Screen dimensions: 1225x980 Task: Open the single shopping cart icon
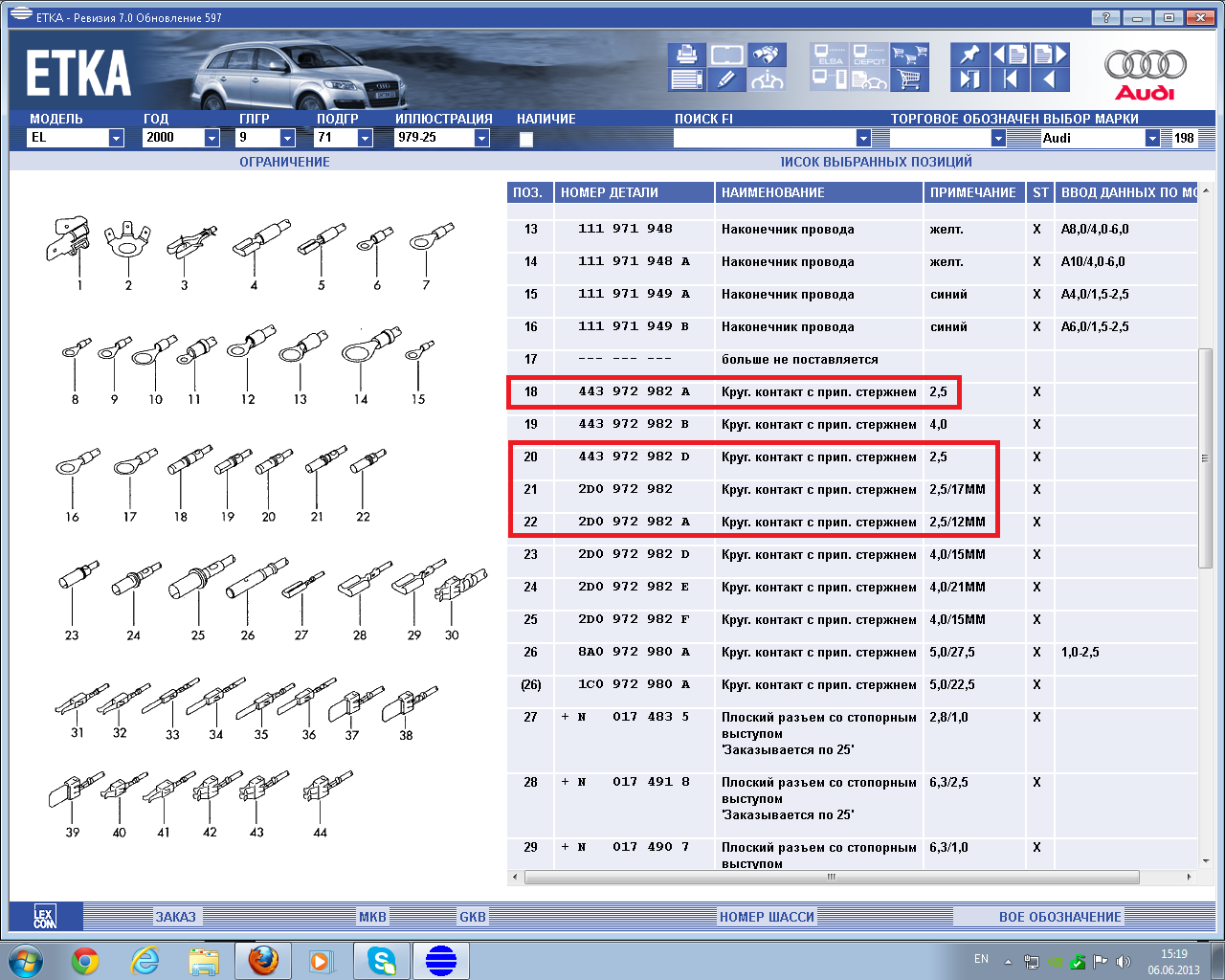tap(909, 79)
